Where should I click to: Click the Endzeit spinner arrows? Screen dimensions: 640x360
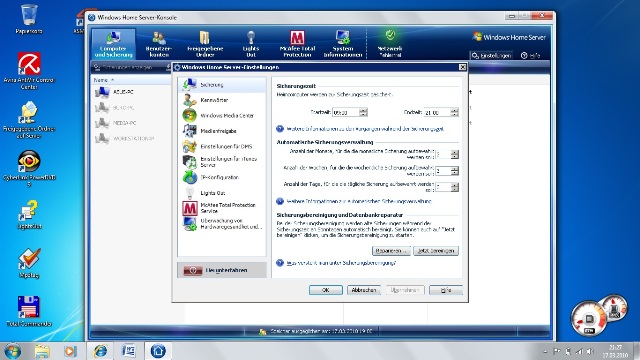pos(454,112)
